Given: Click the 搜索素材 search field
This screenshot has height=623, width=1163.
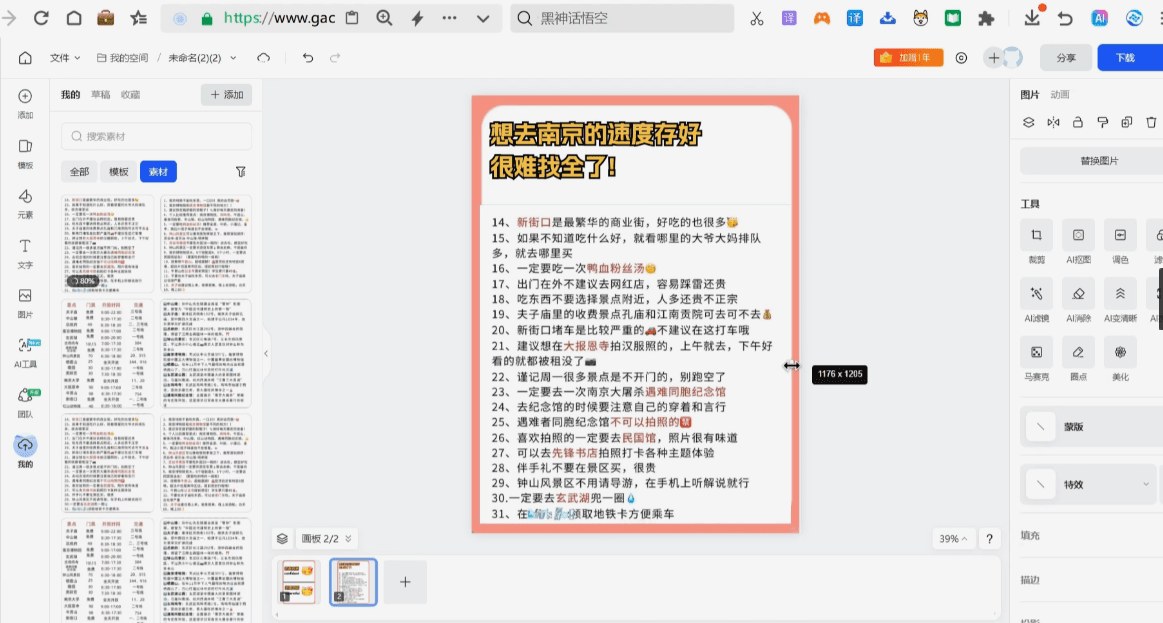Looking at the screenshot, I should [x=157, y=136].
